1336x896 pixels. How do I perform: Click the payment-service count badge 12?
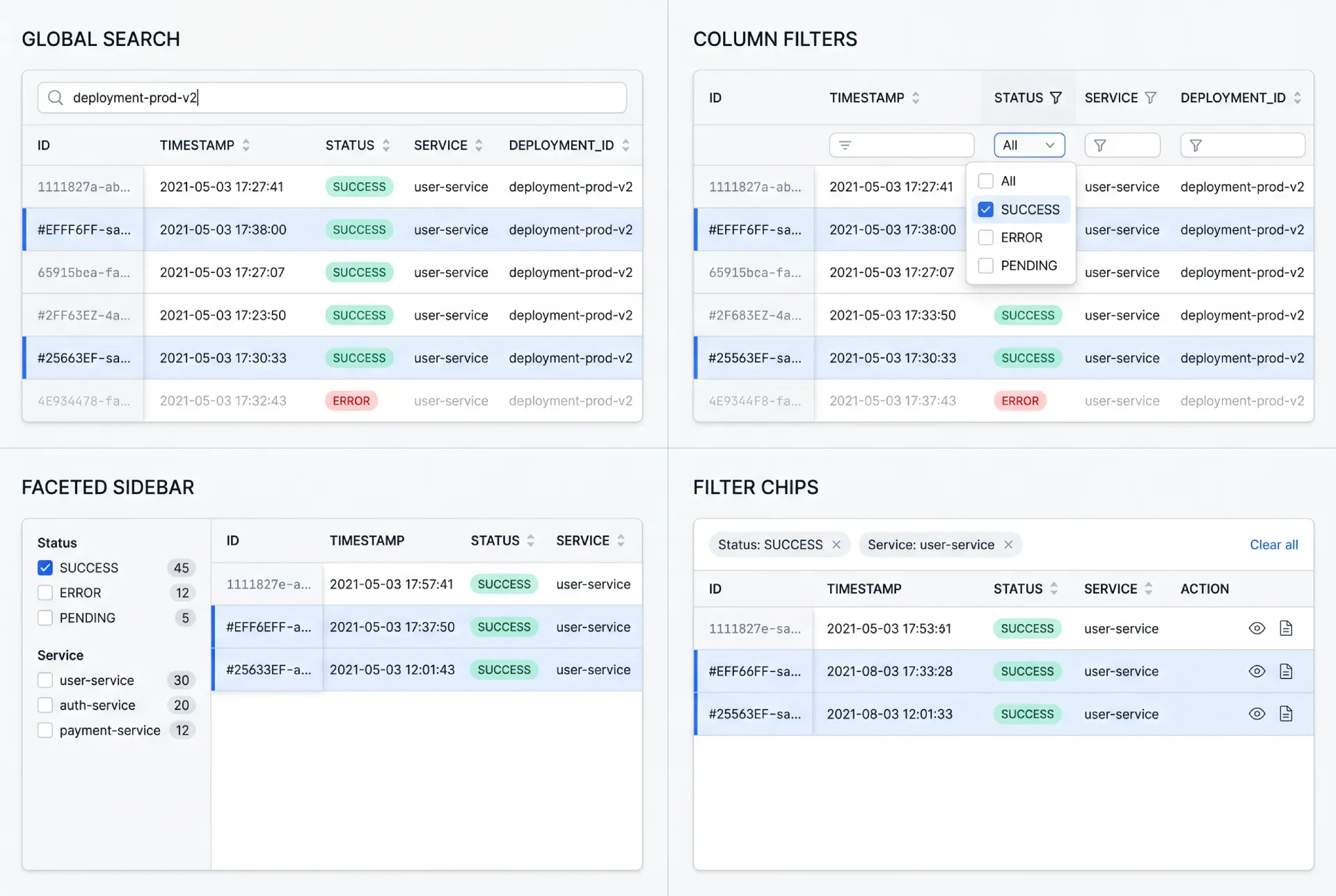pos(182,730)
